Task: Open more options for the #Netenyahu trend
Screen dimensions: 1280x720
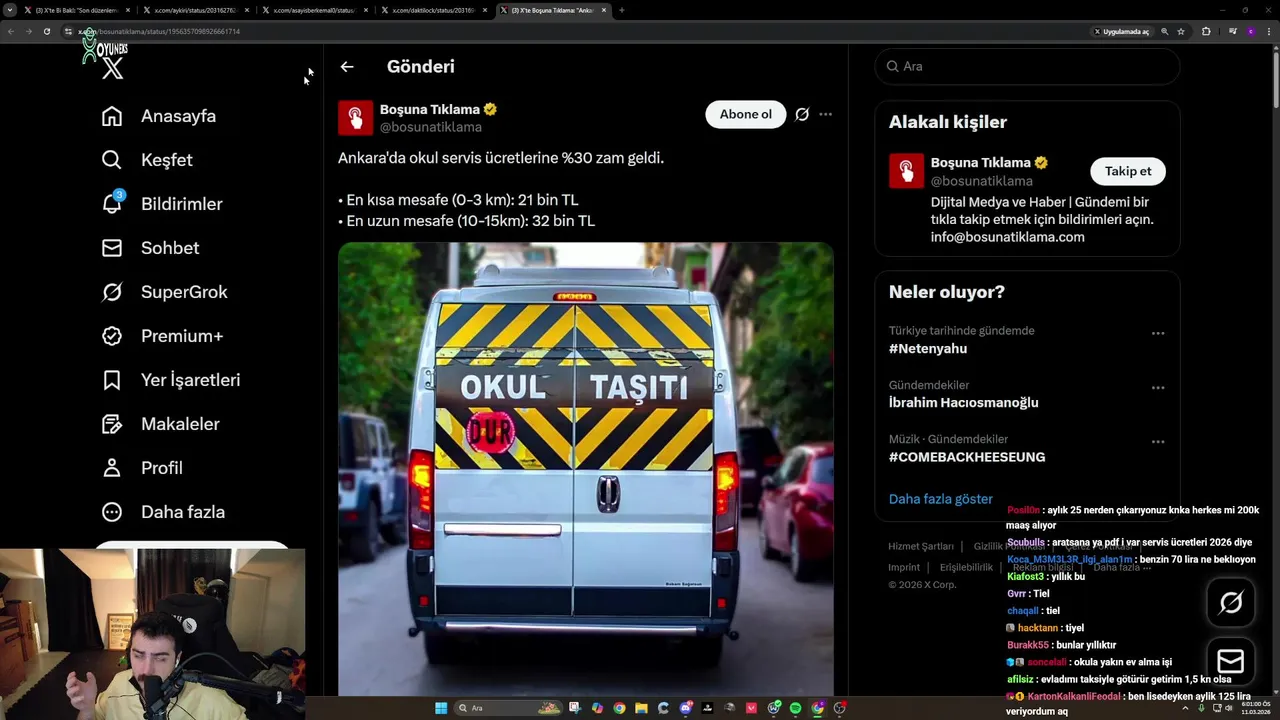Action: 1158,333
